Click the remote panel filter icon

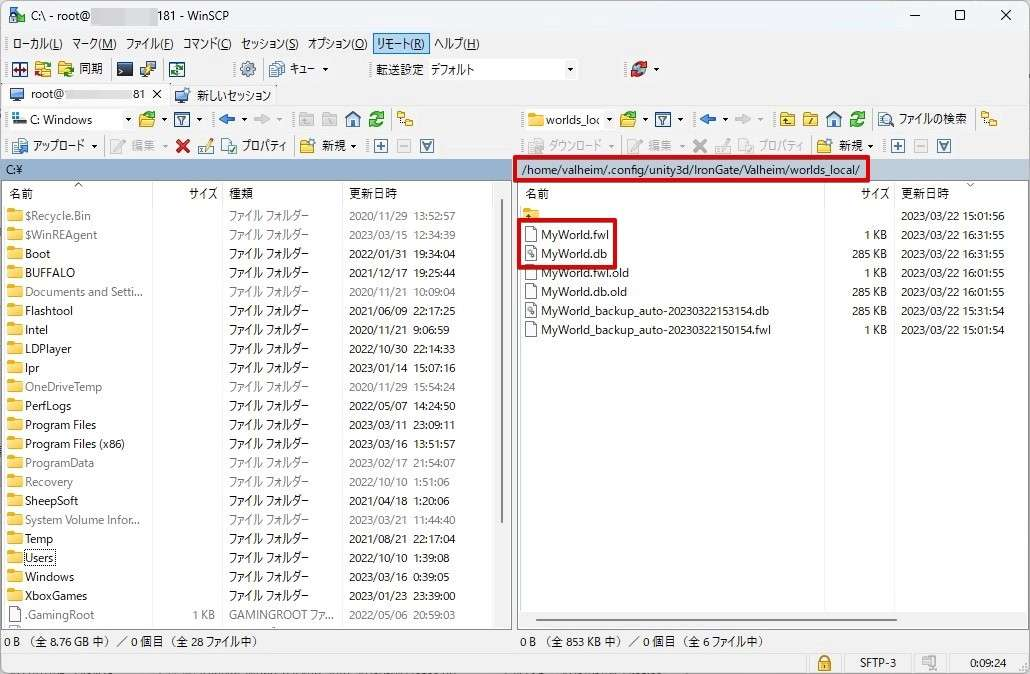point(663,120)
